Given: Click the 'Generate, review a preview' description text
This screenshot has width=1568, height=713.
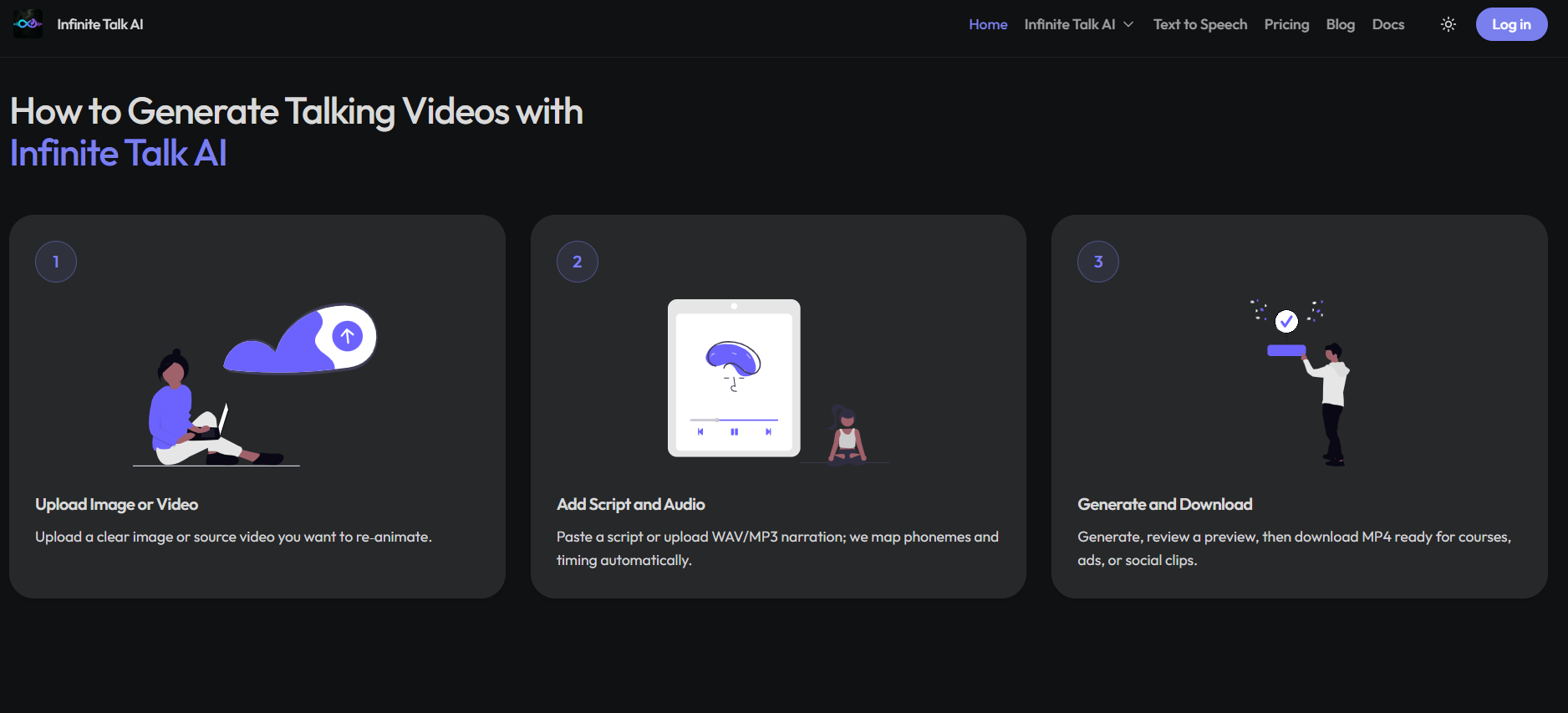Looking at the screenshot, I should click(x=1294, y=548).
